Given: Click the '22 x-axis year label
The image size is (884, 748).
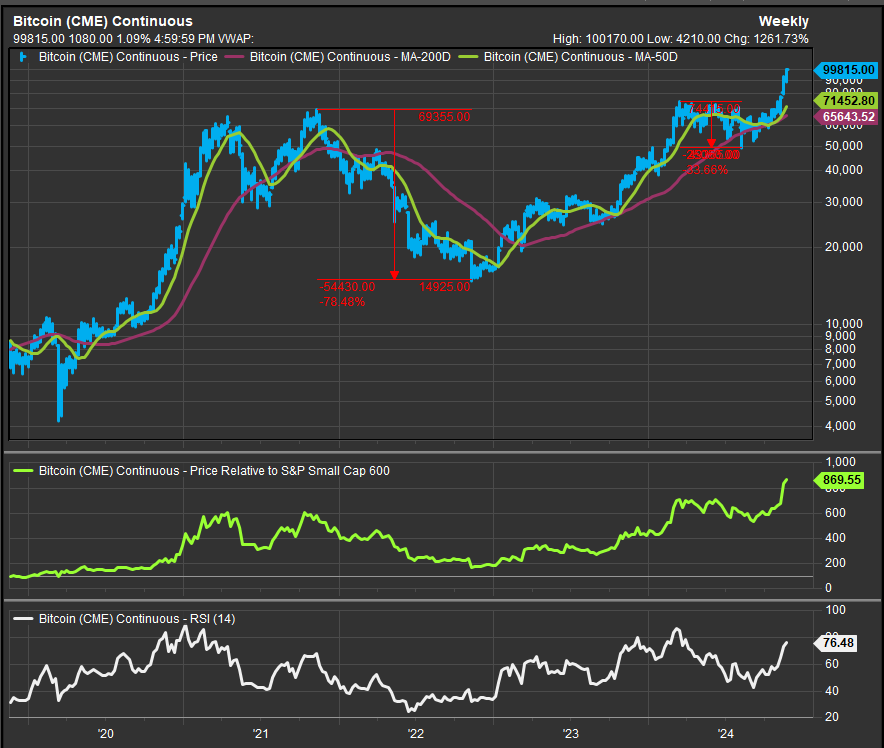Looking at the screenshot, I should pos(416,734).
